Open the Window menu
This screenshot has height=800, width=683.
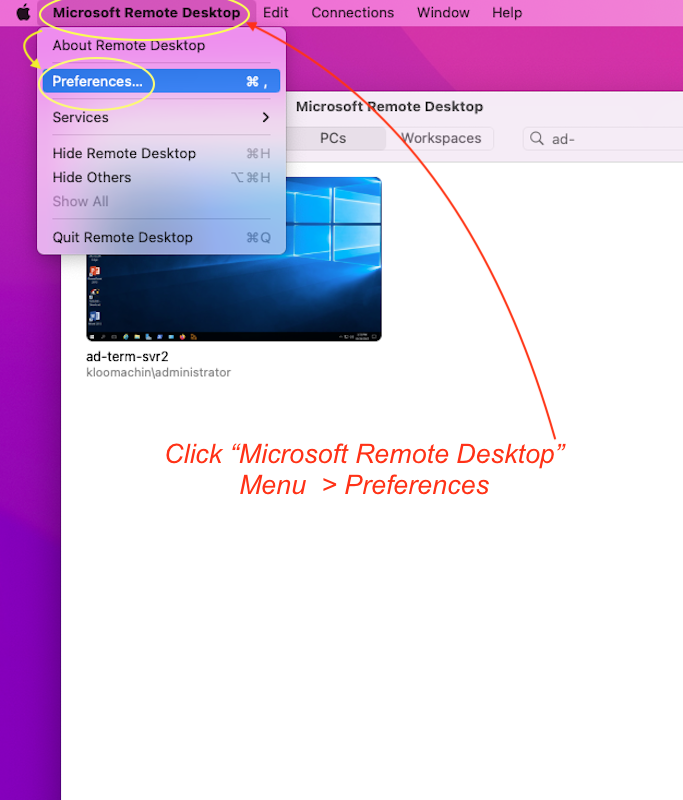point(443,12)
